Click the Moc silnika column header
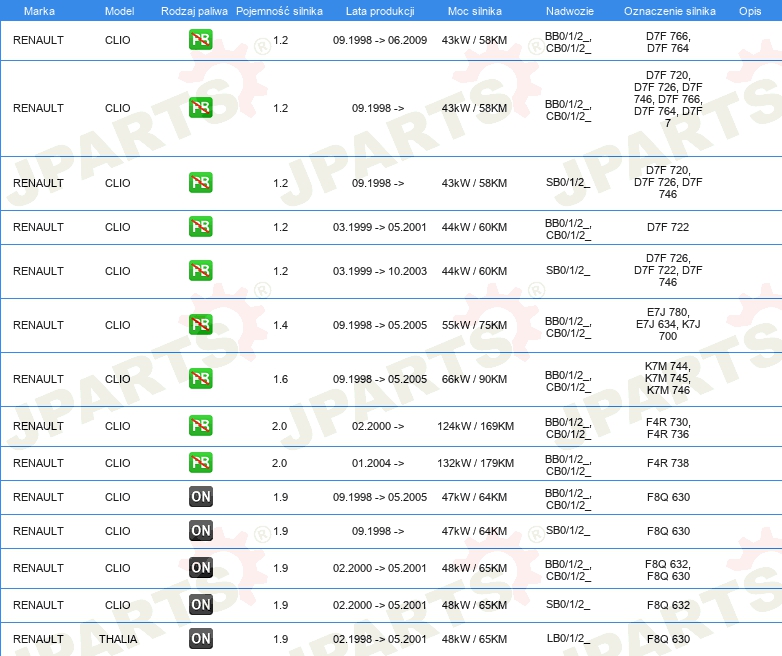The width and height of the screenshot is (782, 656). coord(474,11)
